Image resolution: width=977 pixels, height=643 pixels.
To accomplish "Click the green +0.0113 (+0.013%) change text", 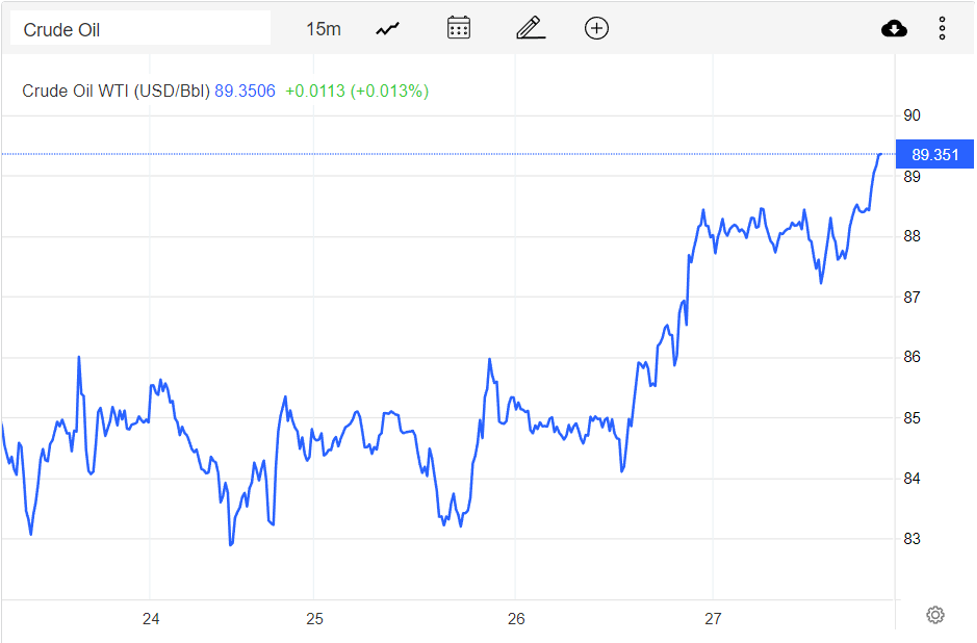I will (357, 91).
